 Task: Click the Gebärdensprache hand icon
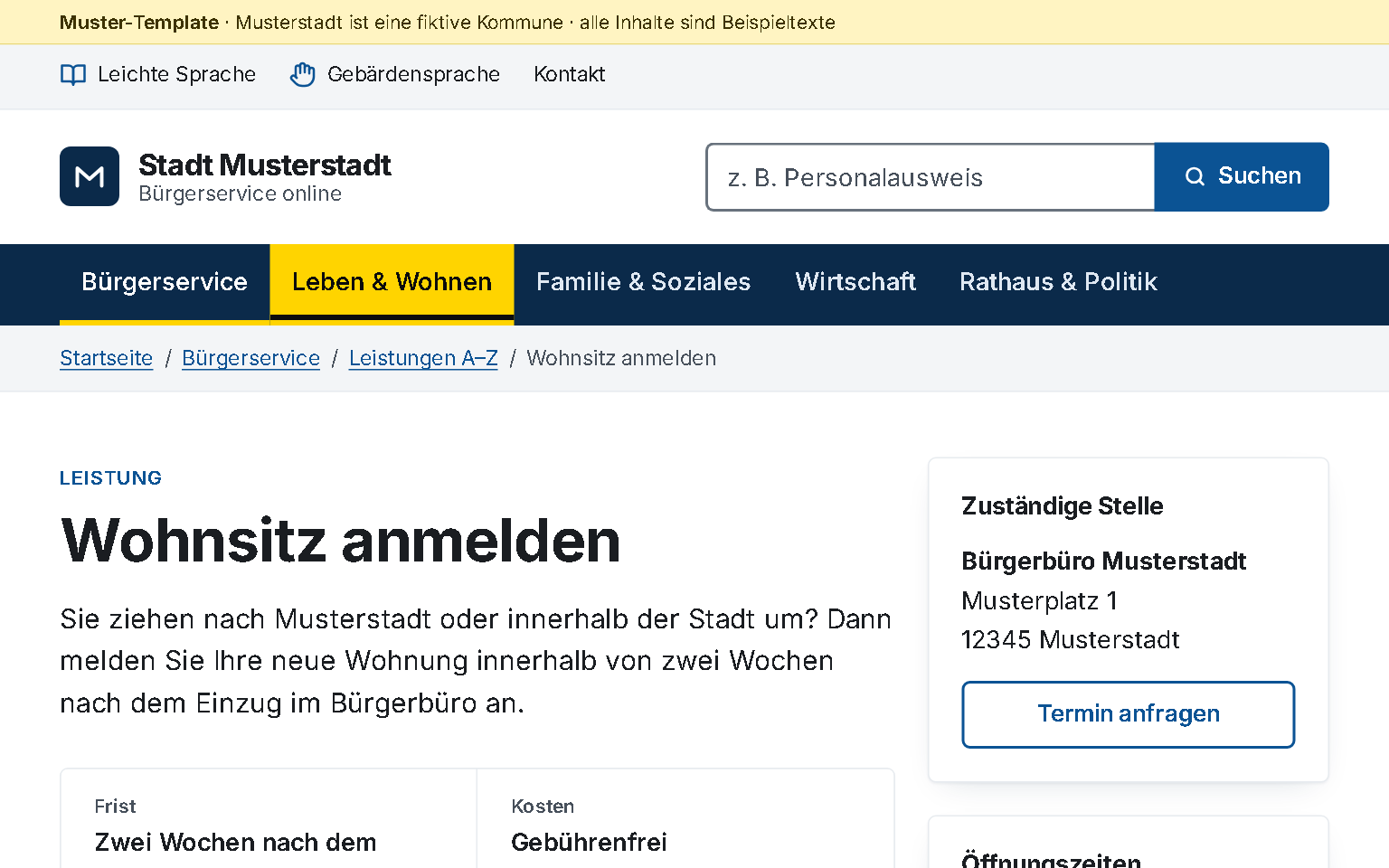303,74
